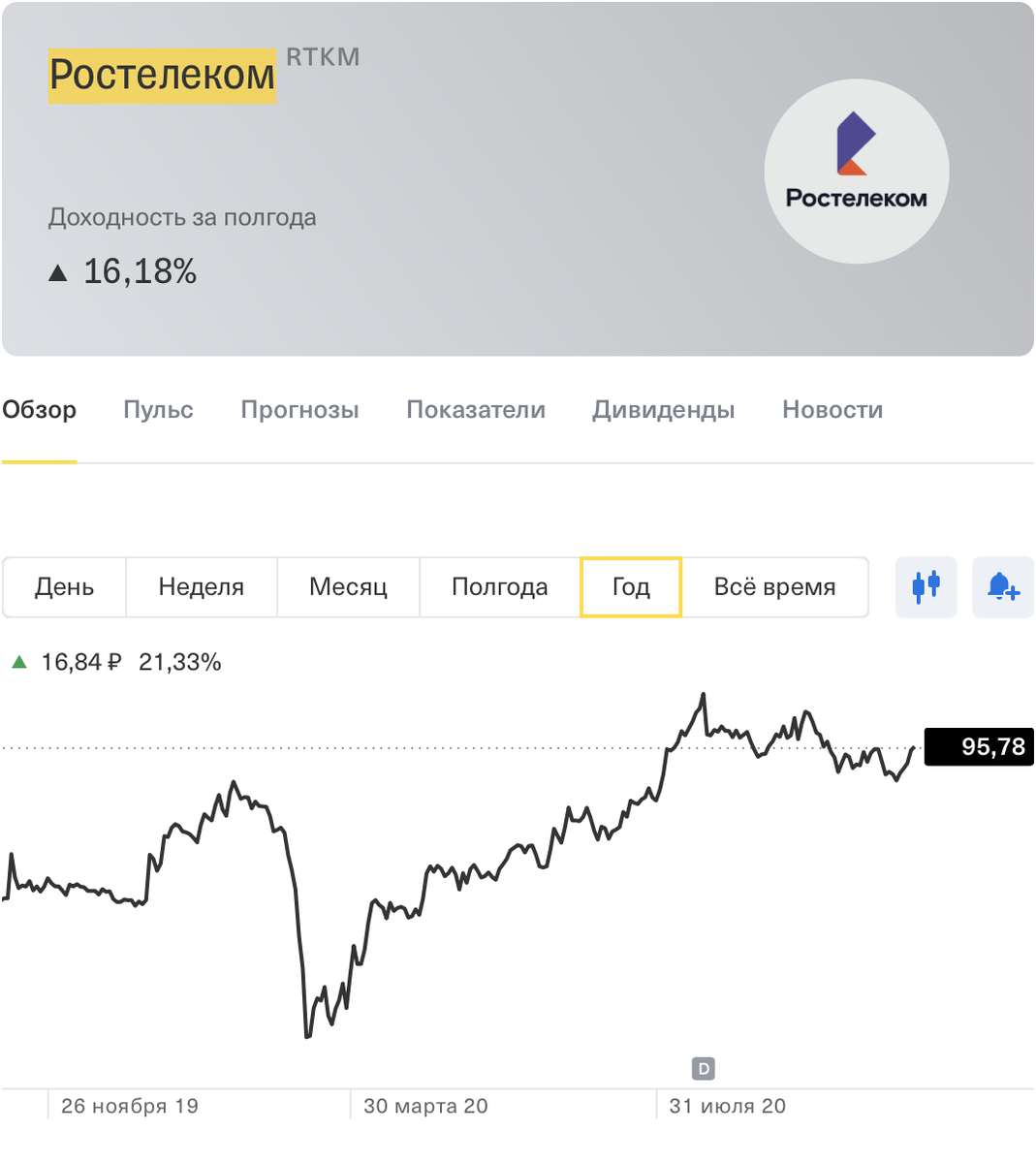Switch to the Новости tab
The height and width of the screenshot is (1163, 1036).
coord(832,409)
